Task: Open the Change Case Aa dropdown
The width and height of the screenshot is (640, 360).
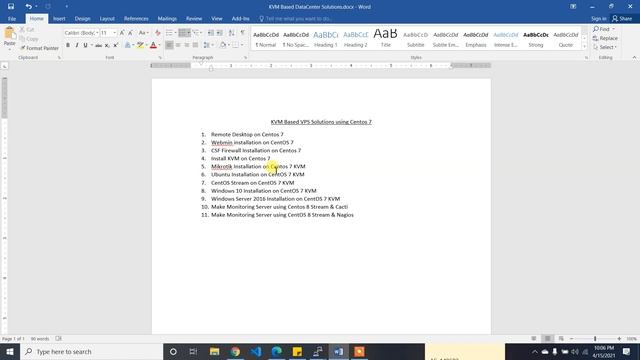Action: tap(143, 33)
